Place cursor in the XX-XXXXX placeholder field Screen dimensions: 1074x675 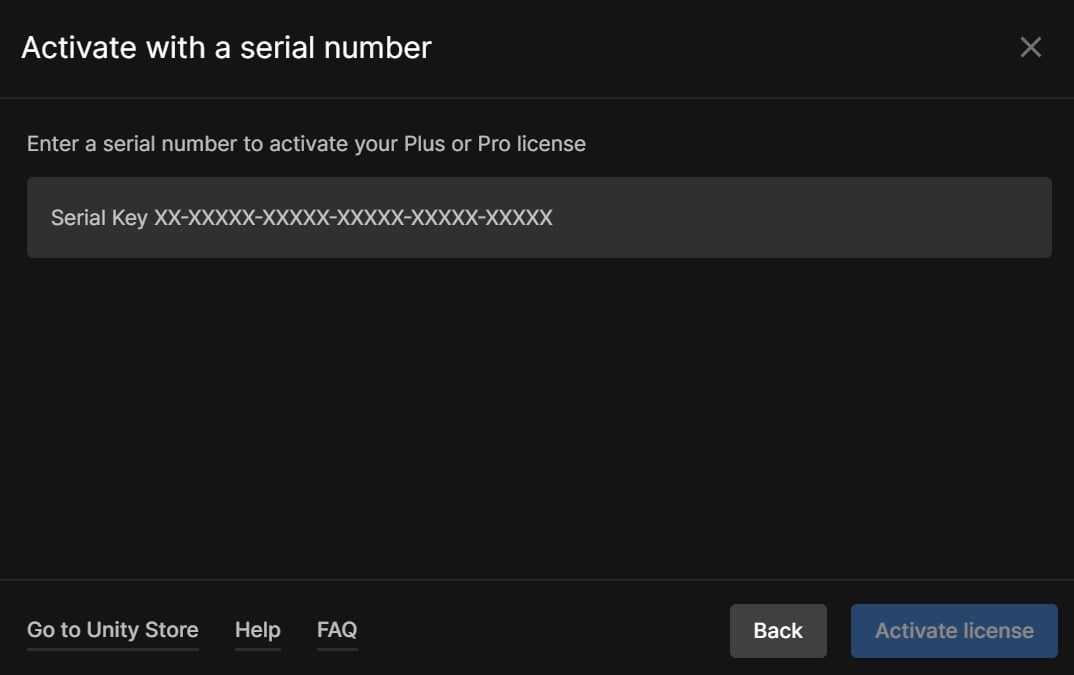(538, 217)
